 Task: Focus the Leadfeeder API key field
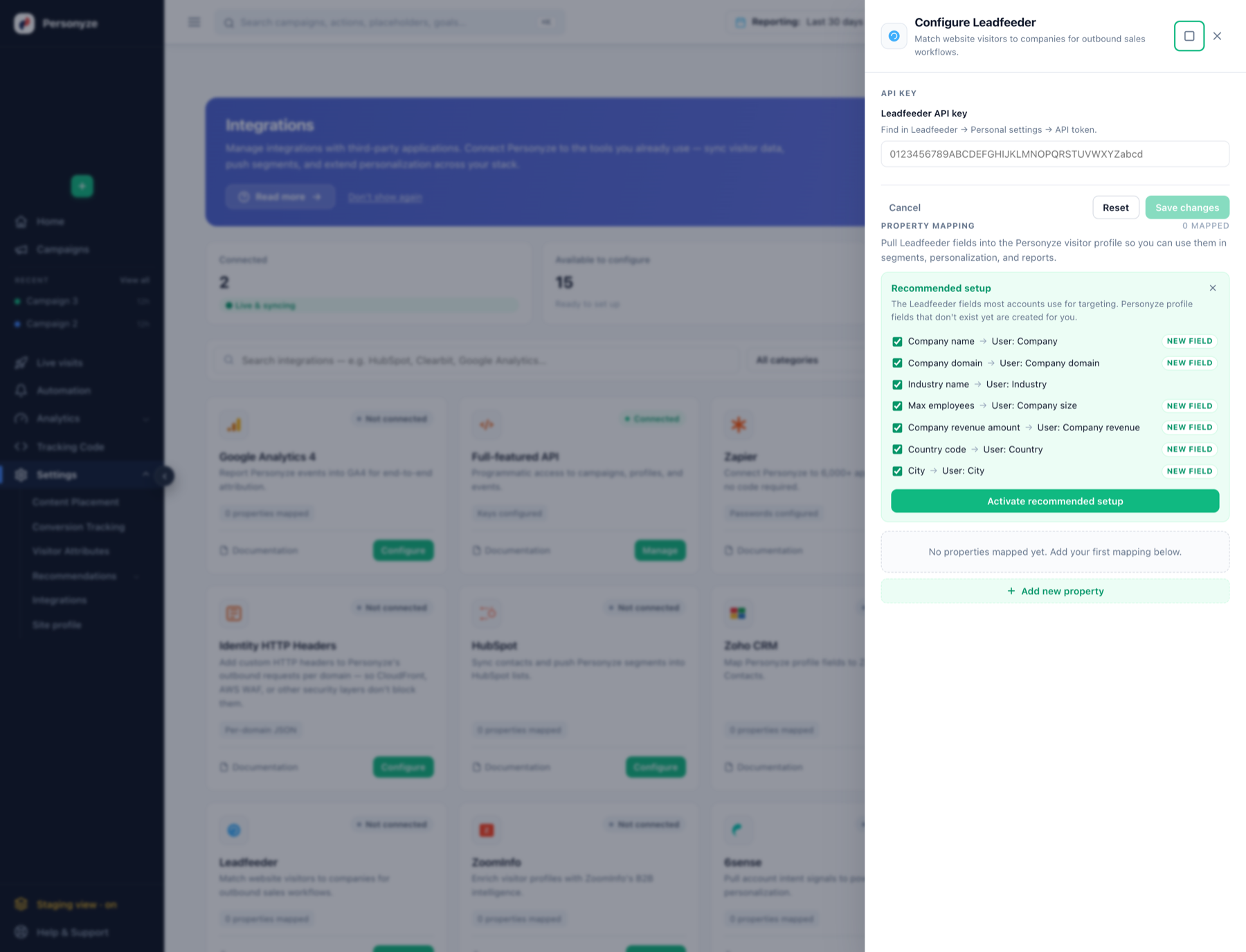click(x=1054, y=154)
